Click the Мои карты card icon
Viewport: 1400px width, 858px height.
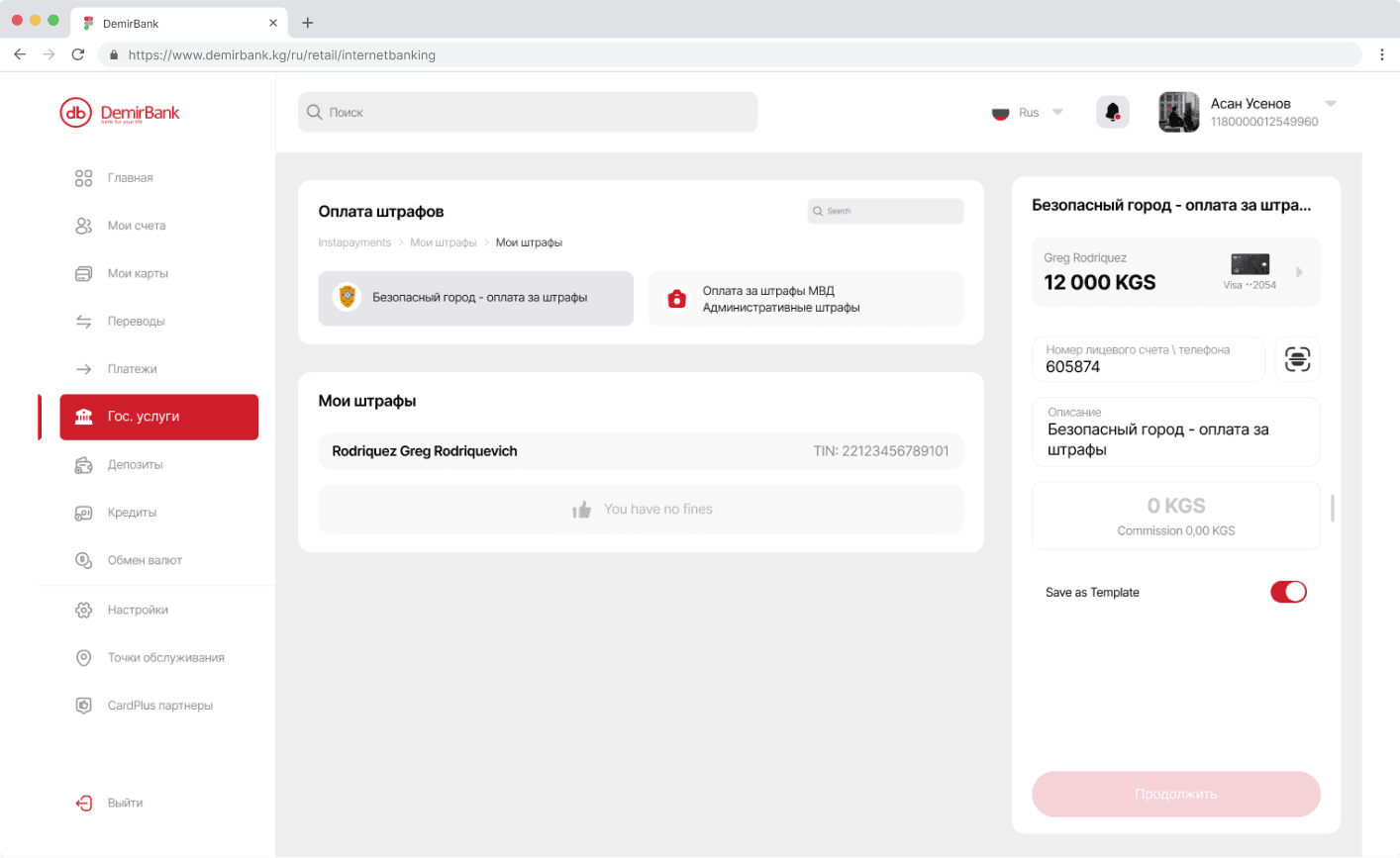(84, 273)
